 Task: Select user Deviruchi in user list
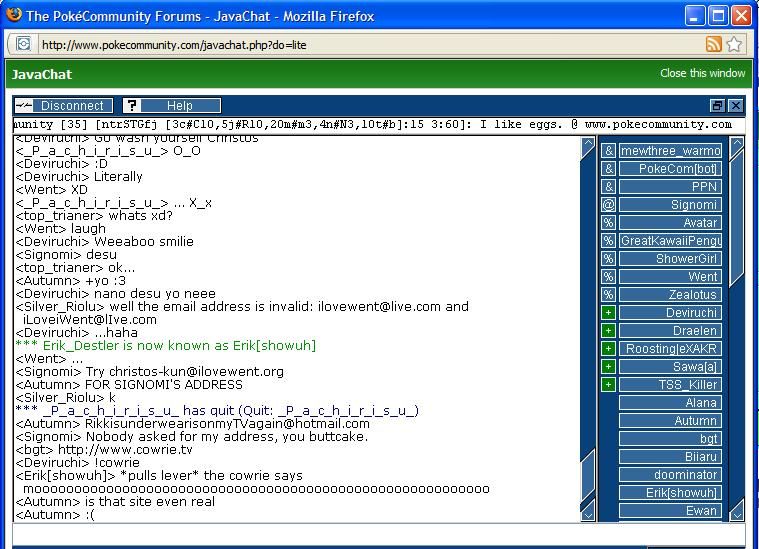point(670,313)
